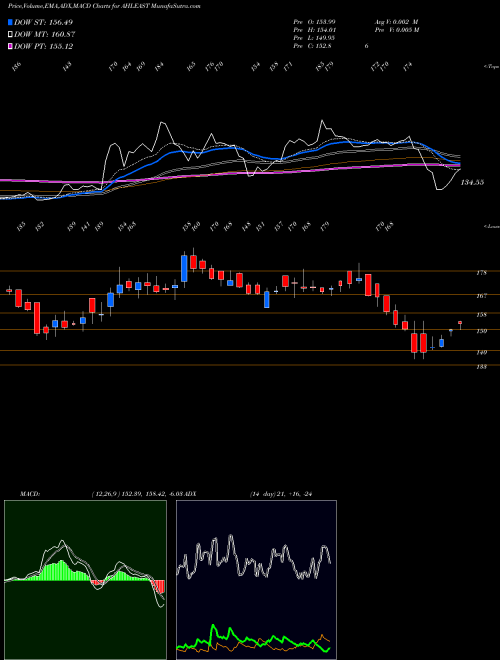Click the Pre H: 154.01 value
Viewport: 500px width, 660px height.
coord(314,30)
